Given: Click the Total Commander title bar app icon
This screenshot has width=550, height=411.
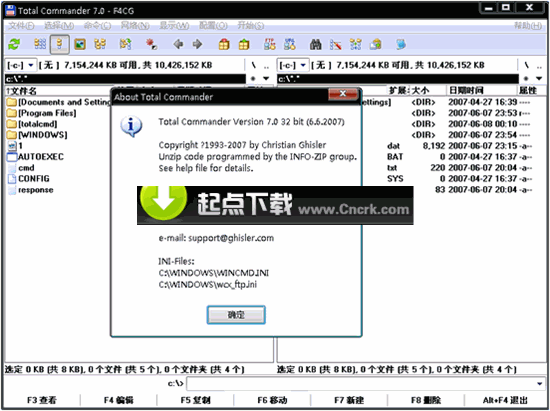Looking at the screenshot, I should coord(11,11).
